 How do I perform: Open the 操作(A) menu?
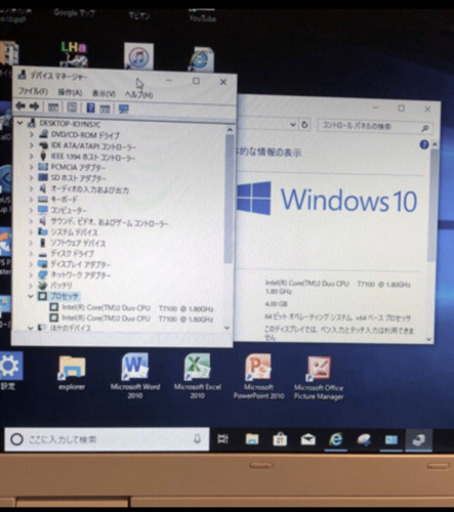coord(70,92)
